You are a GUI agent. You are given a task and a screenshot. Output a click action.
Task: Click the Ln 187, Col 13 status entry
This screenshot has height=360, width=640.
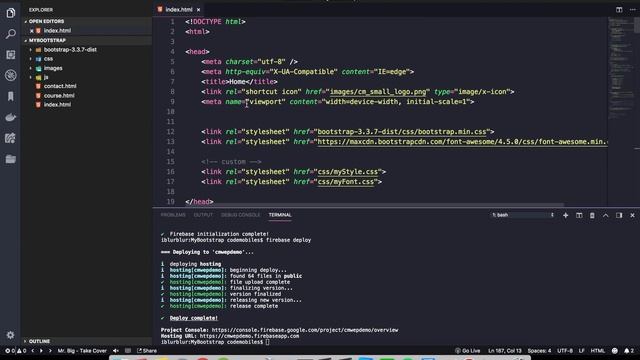point(504,351)
